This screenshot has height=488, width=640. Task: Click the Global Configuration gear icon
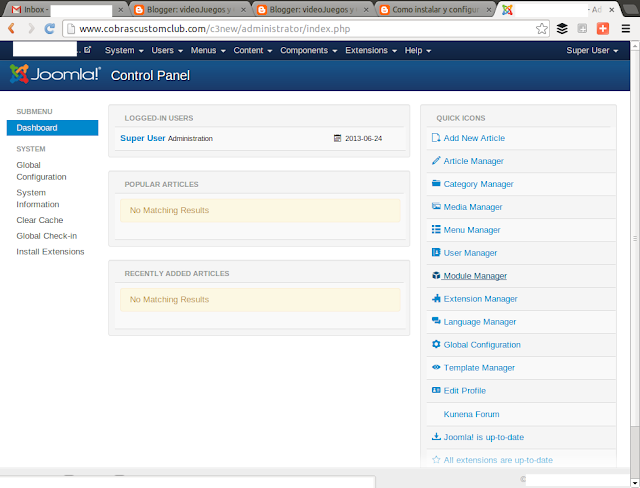pyautogui.click(x=436, y=344)
